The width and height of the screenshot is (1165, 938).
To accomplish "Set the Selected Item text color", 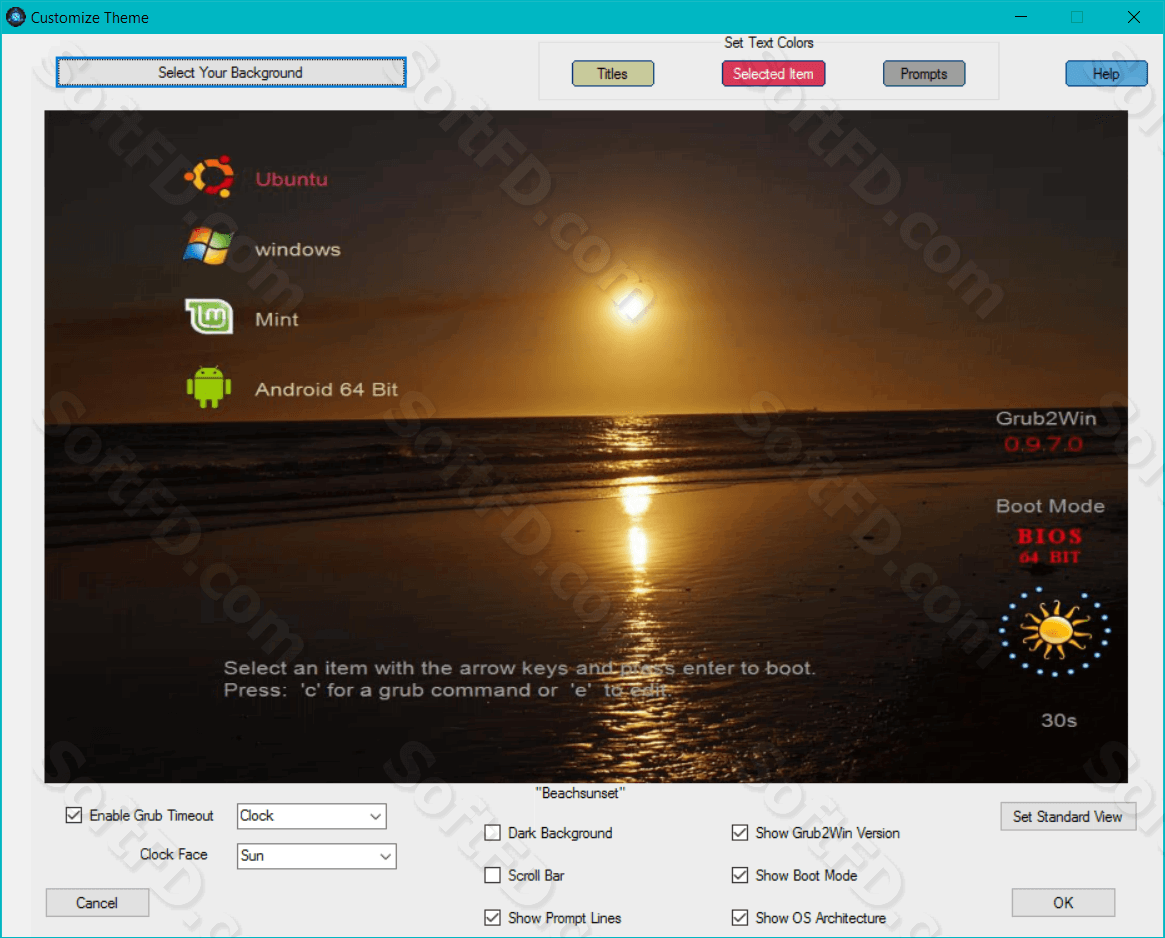I will click(x=773, y=74).
